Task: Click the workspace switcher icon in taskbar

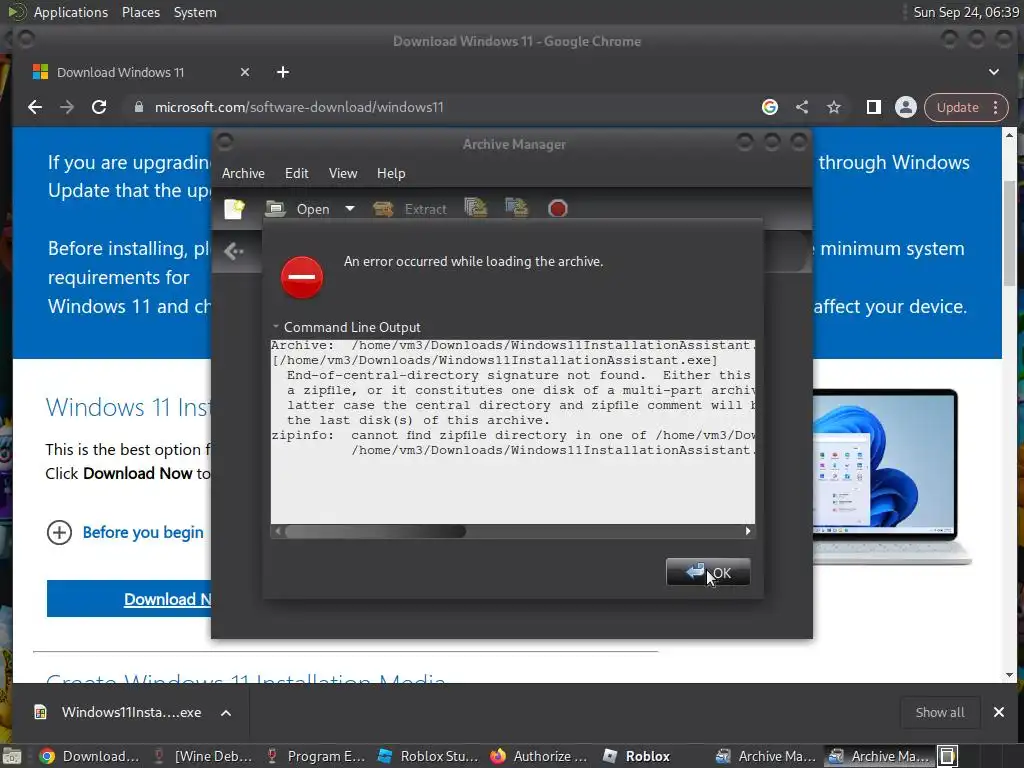Action: coord(948,756)
